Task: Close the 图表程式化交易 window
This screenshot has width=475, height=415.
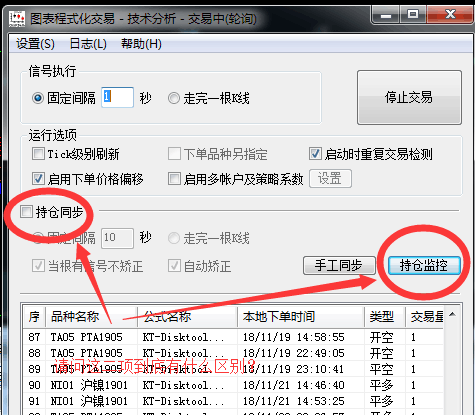Action: coord(450,15)
